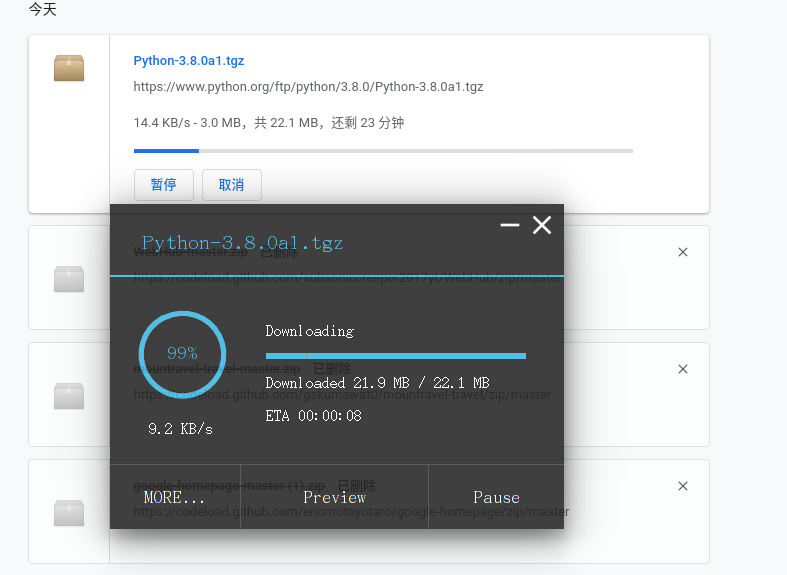Click the mountravel-travel-master.zip grey package icon

coord(69,396)
